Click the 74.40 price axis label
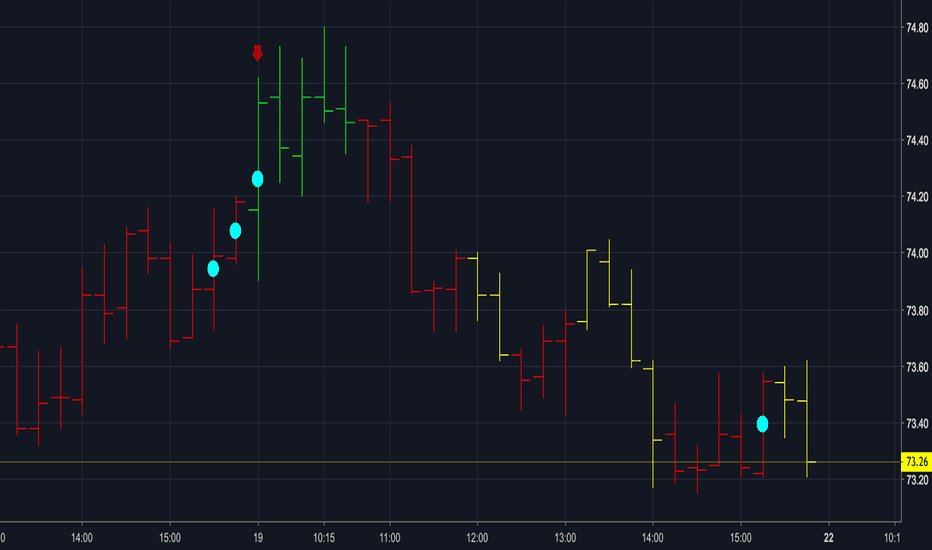932x550 pixels. 917,141
